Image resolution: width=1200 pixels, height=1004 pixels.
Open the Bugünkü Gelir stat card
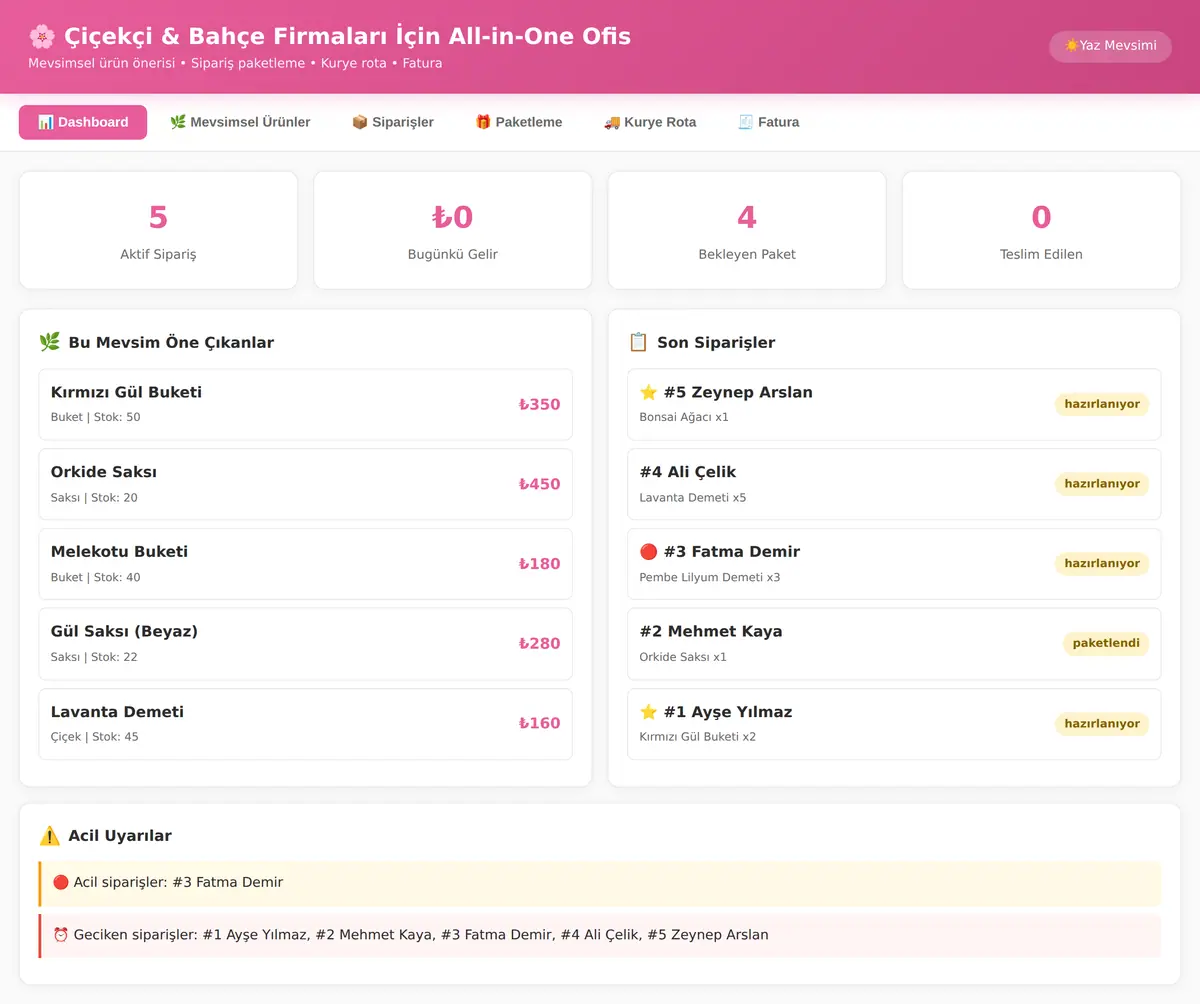click(x=453, y=230)
